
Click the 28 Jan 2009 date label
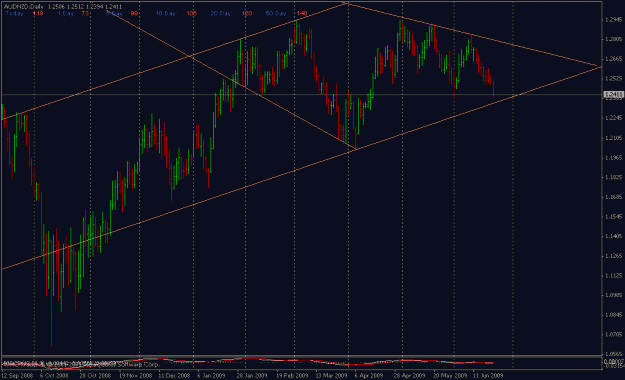tap(252, 376)
